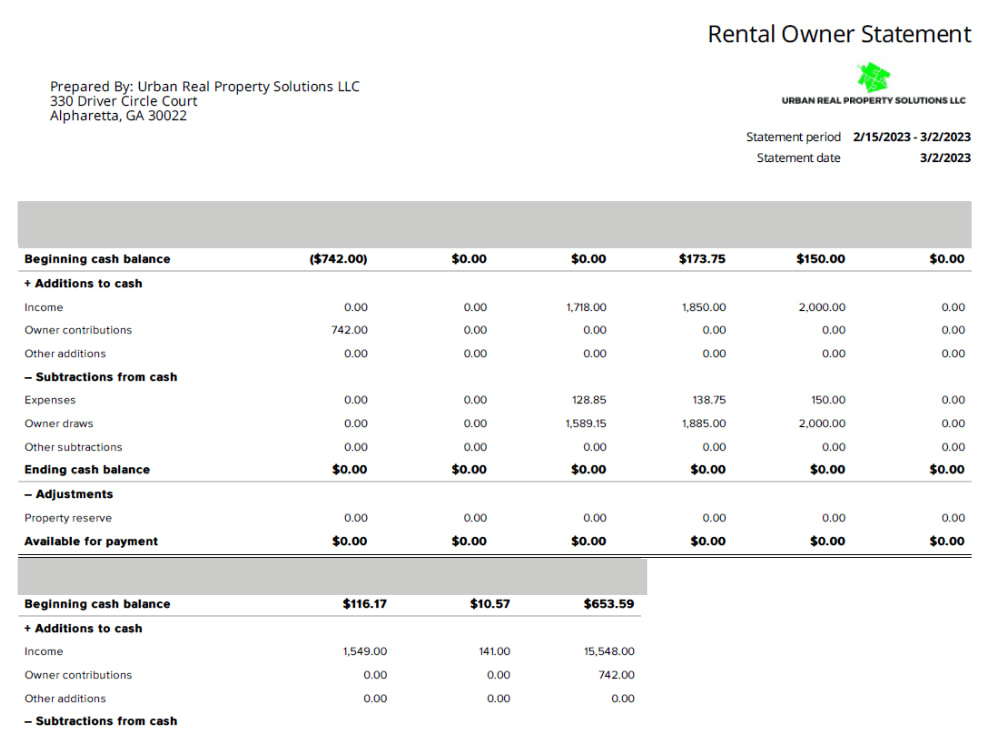Select the "Statement date" label
This screenshot has width=1000, height=750.
point(798,158)
